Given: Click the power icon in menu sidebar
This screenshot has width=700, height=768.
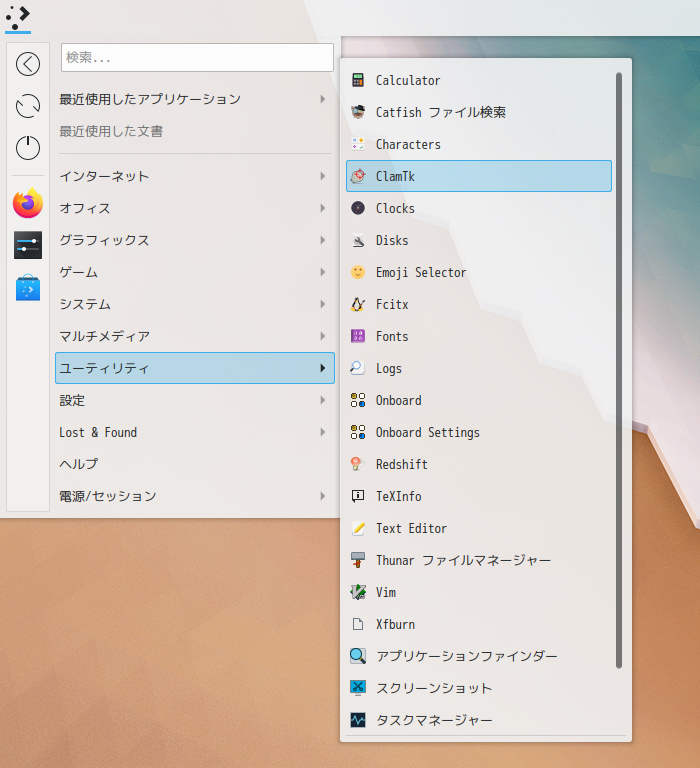Looking at the screenshot, I should coord(28,147).
